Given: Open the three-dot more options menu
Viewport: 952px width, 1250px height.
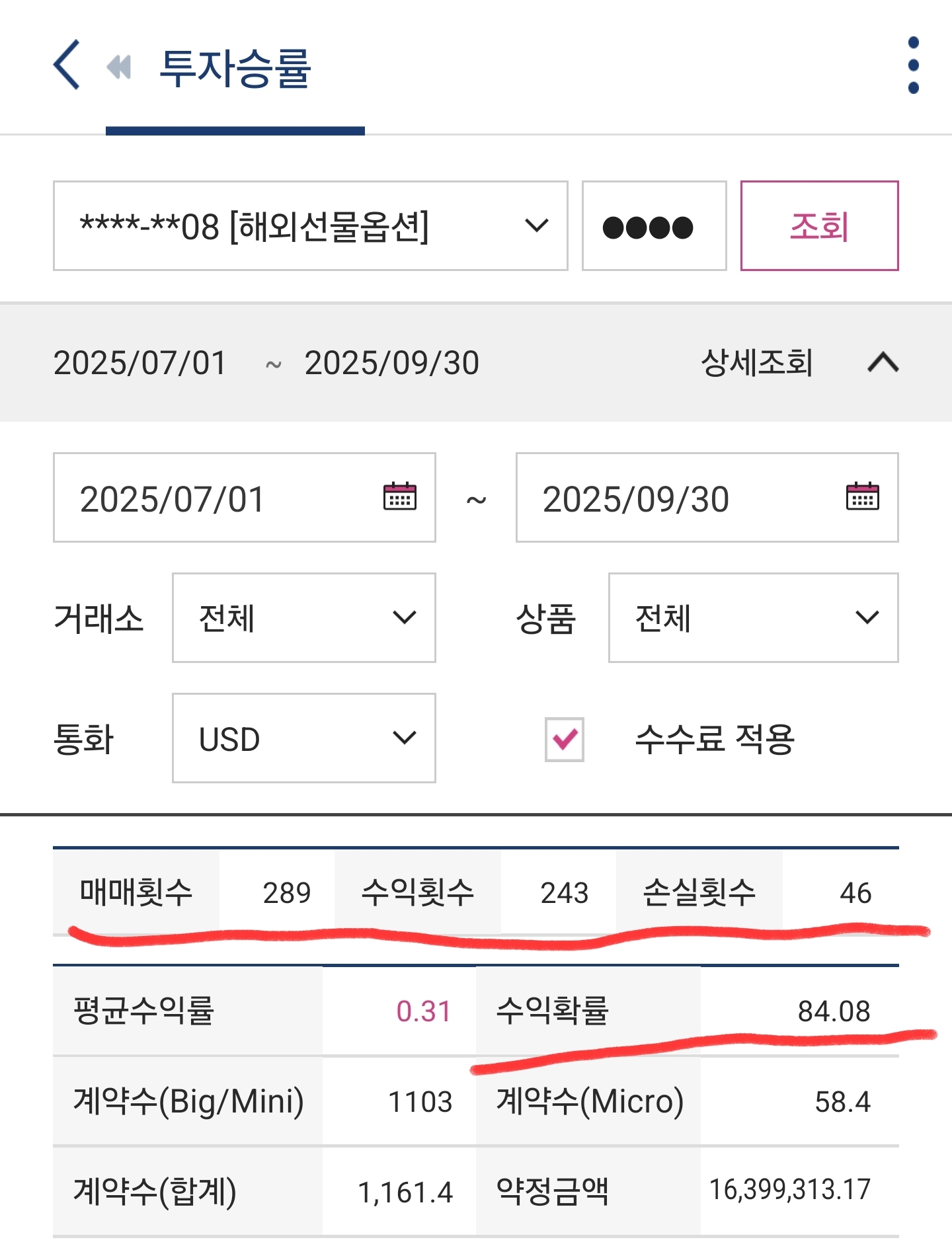Looking at the screenshot, I should pyautogui.click(x=913, y=65).
